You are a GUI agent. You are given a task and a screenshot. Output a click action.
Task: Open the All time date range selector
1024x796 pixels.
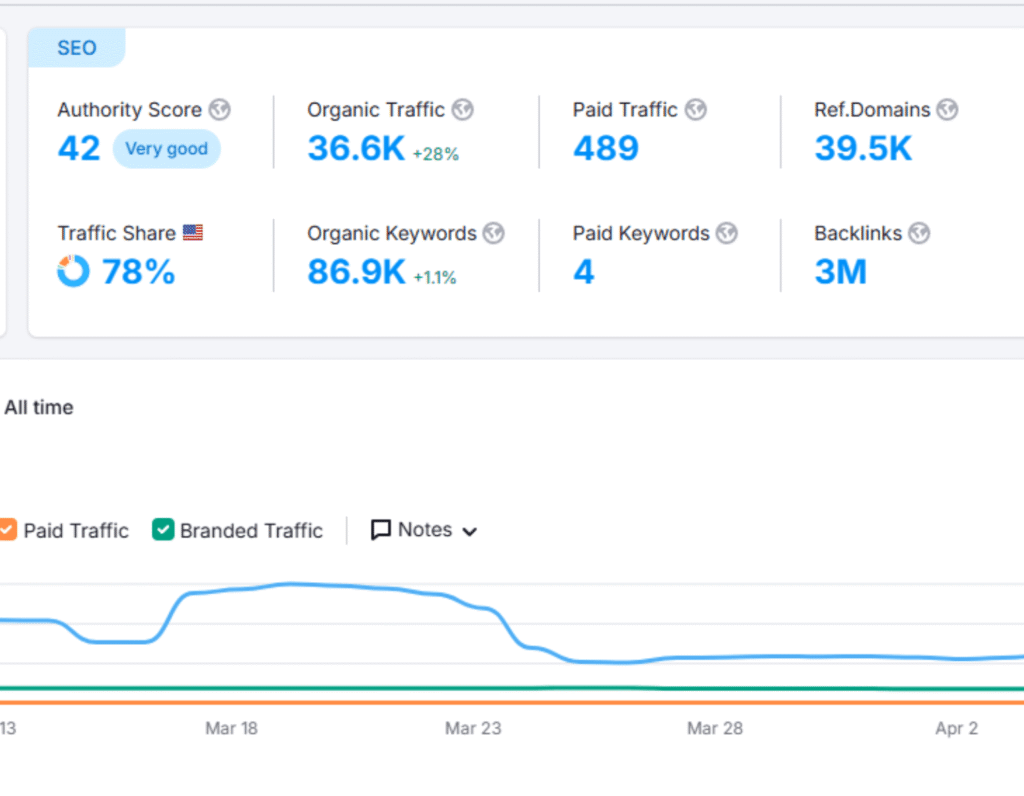click(x=38, y=407)
